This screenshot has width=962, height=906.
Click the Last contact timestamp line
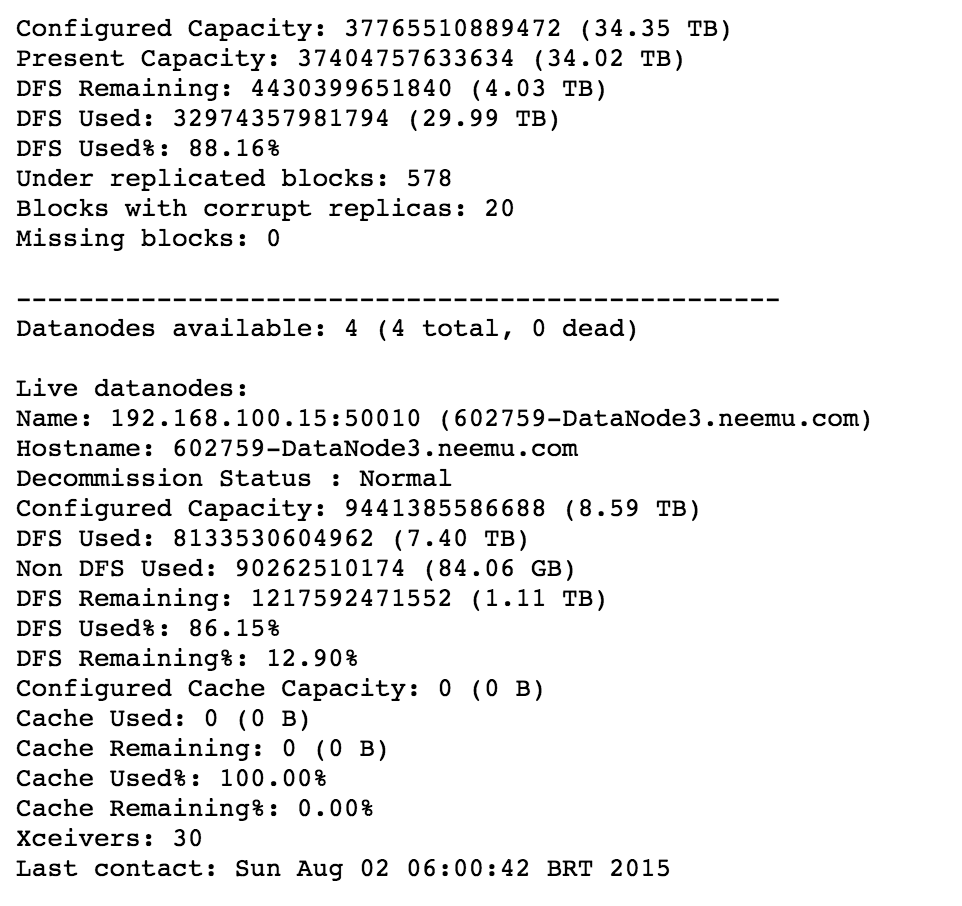click(343, 869)
